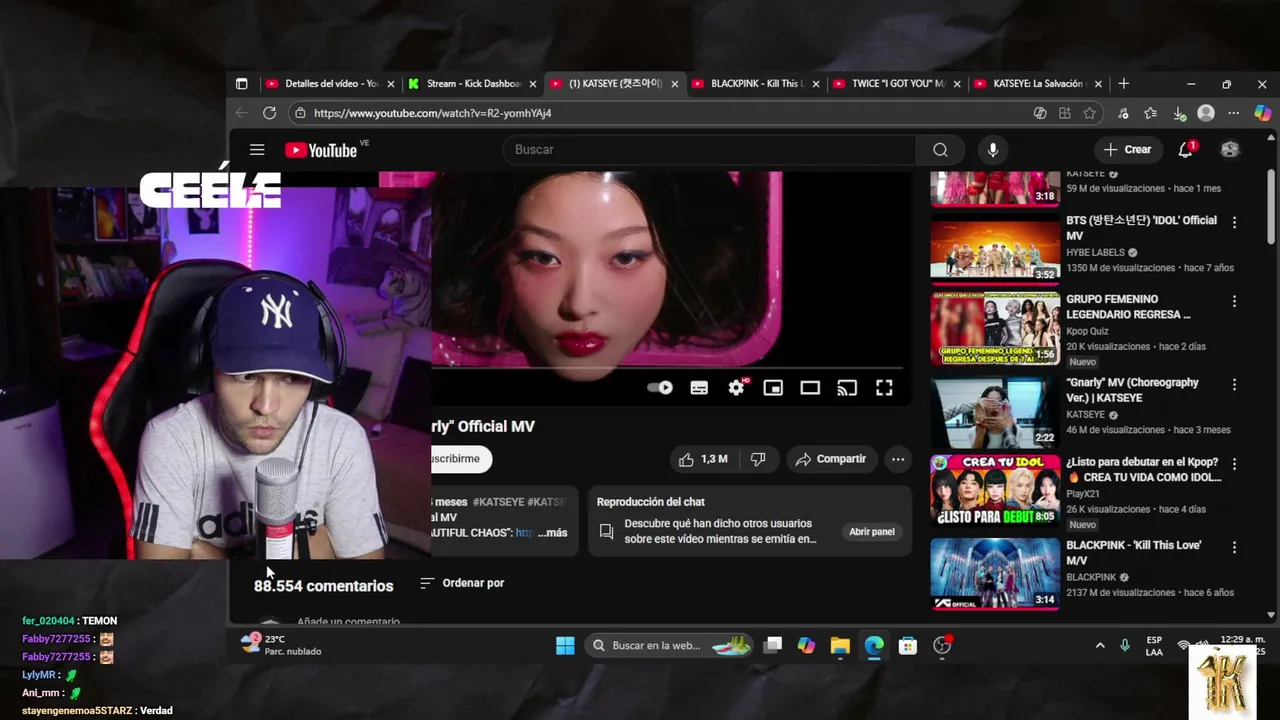Screen dimensions: 1280x720
Task: Open the "Ordenar por" comments sort dropdown
Action: click(462, 583)
